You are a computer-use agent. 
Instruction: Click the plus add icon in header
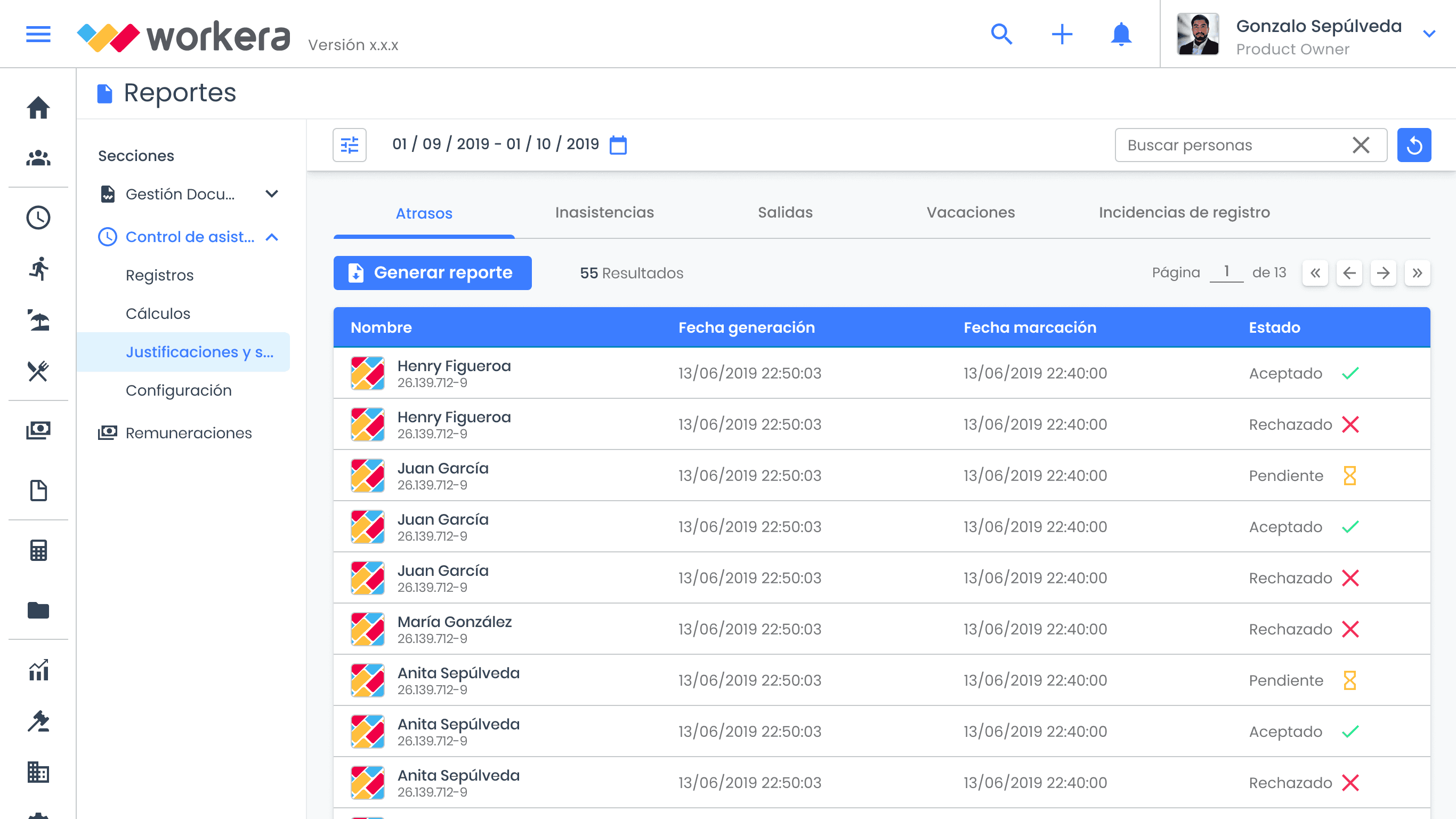pos(1062,34)
